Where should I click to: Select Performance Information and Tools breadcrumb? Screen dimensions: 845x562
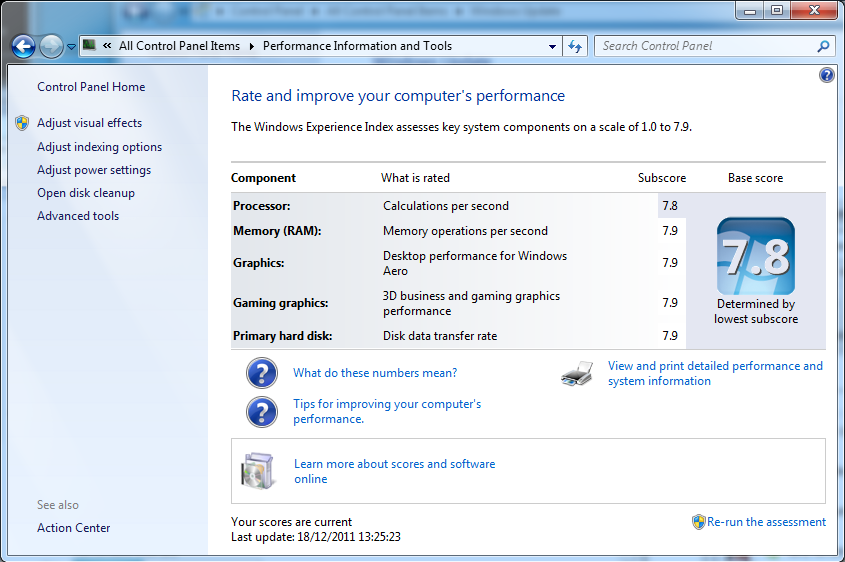pyautogui.click(x=357, y=46)
